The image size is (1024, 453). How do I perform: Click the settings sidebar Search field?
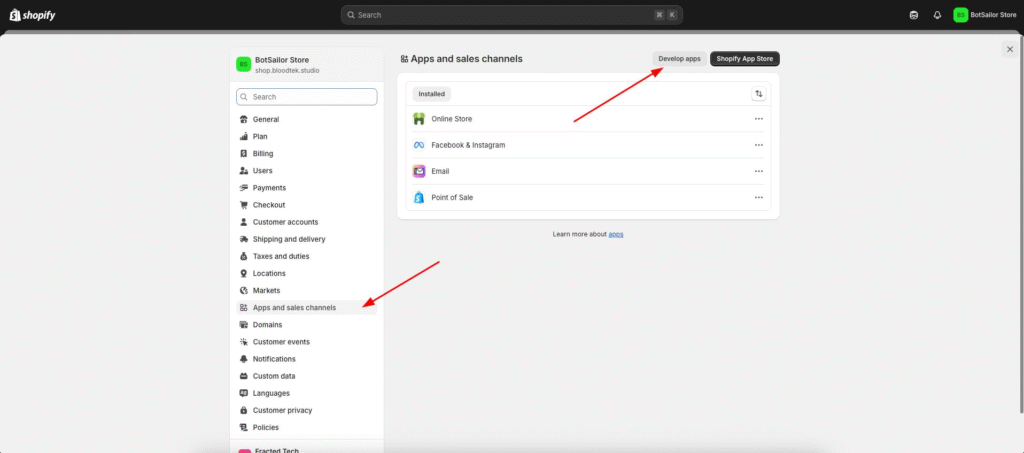(x=306, y=97)
